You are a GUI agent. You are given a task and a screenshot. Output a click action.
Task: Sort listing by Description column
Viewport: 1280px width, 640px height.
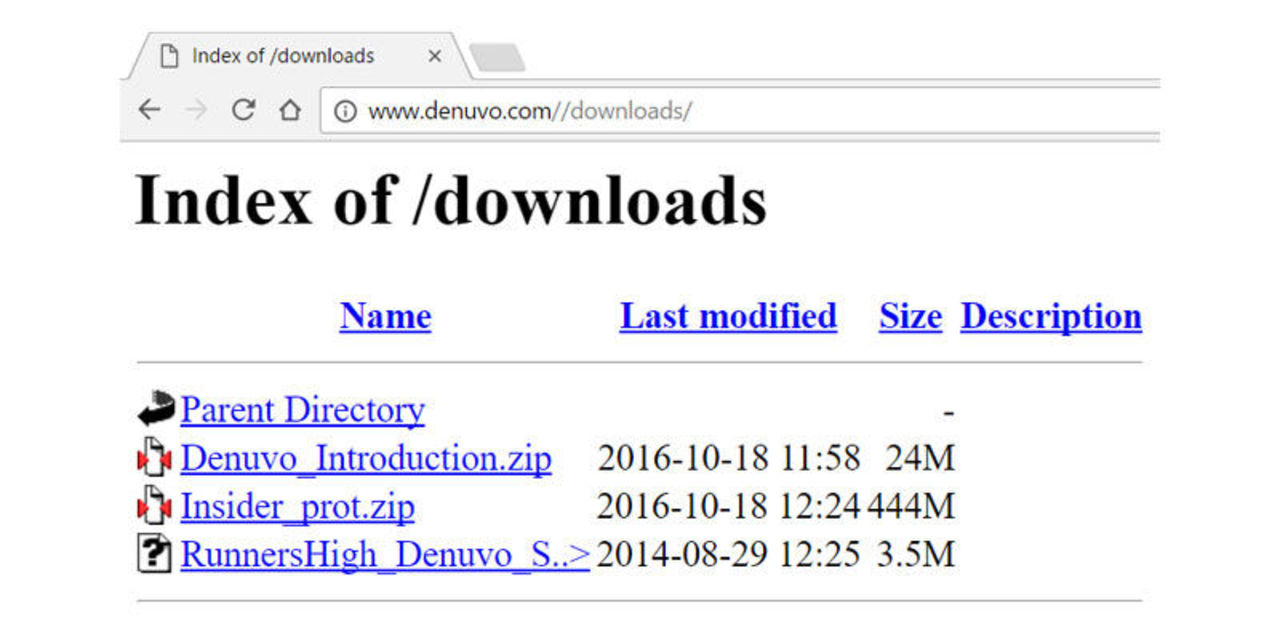point(1051,316)
